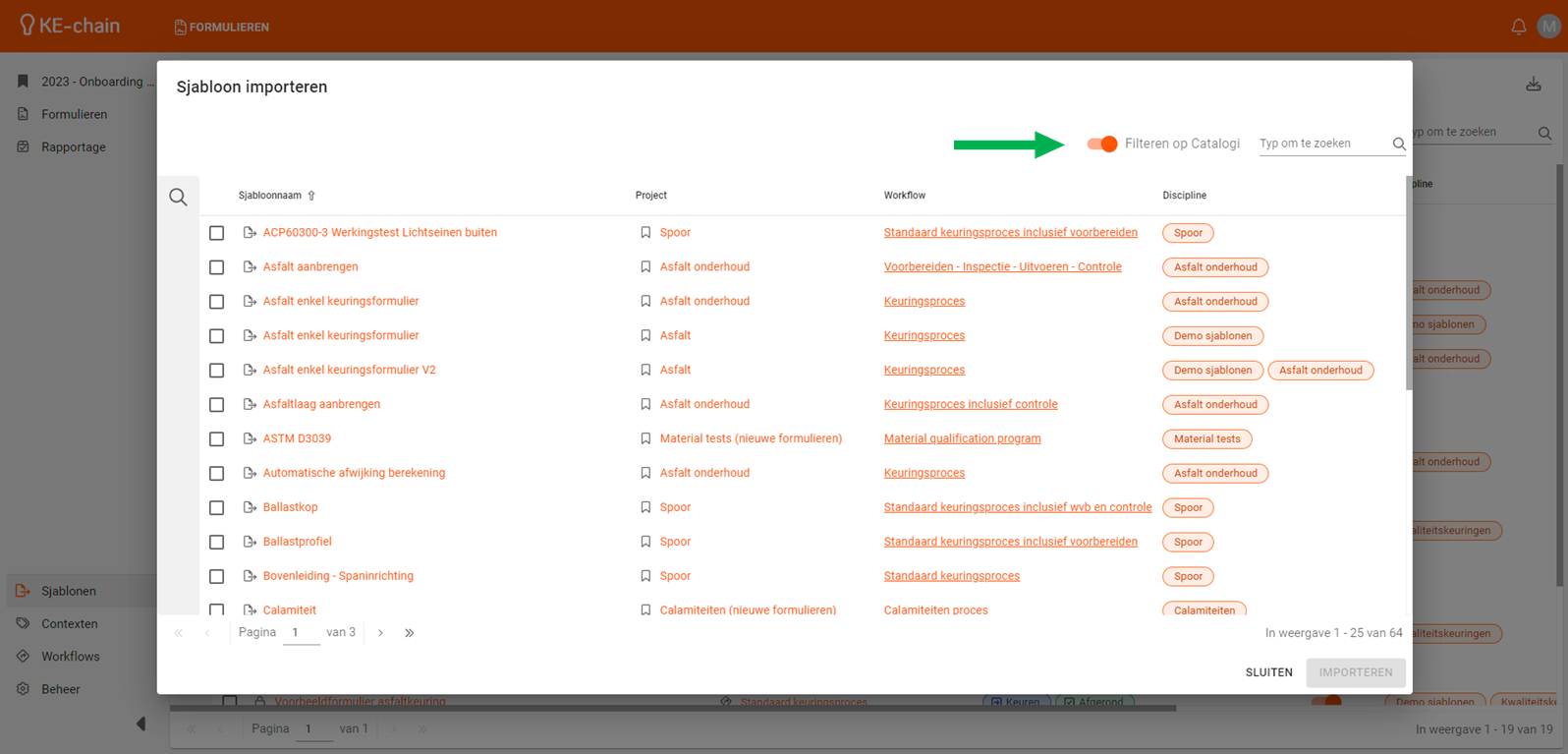Open the user avatar menu

[x=1549, y=27]
